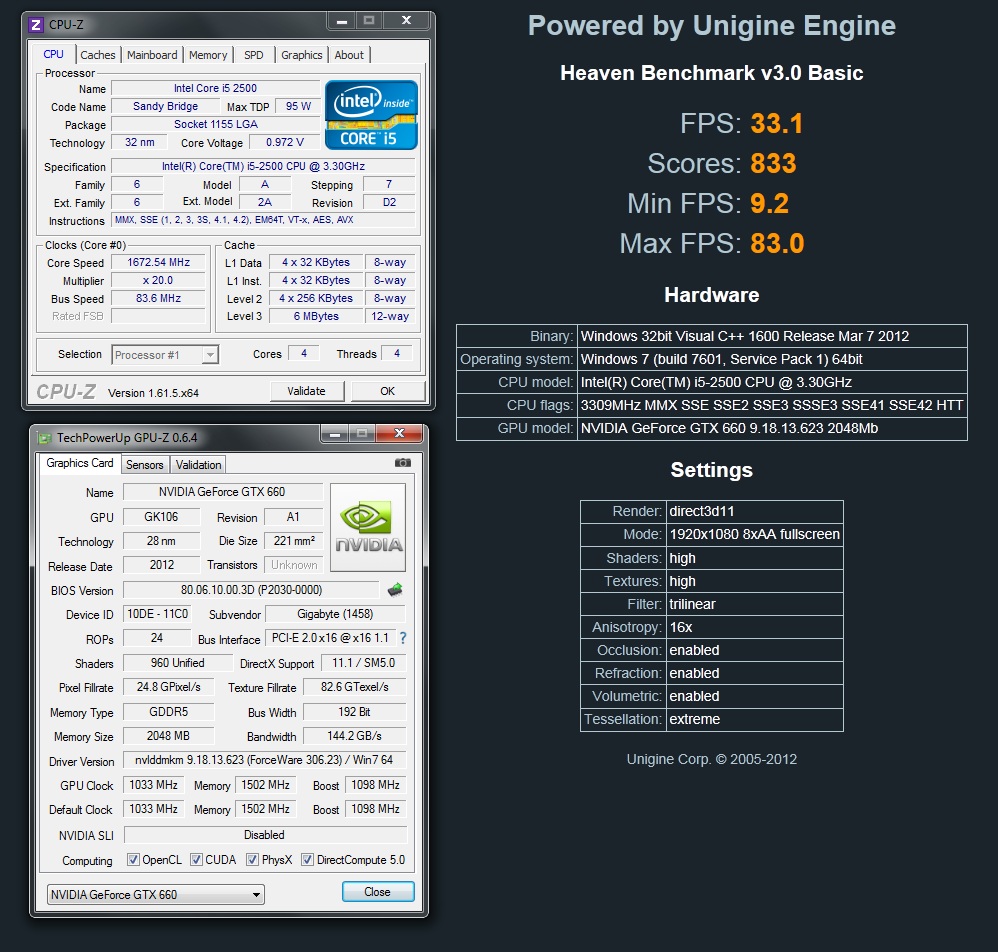Click the Tessellation setting value extreme

(x=755, y=719)
